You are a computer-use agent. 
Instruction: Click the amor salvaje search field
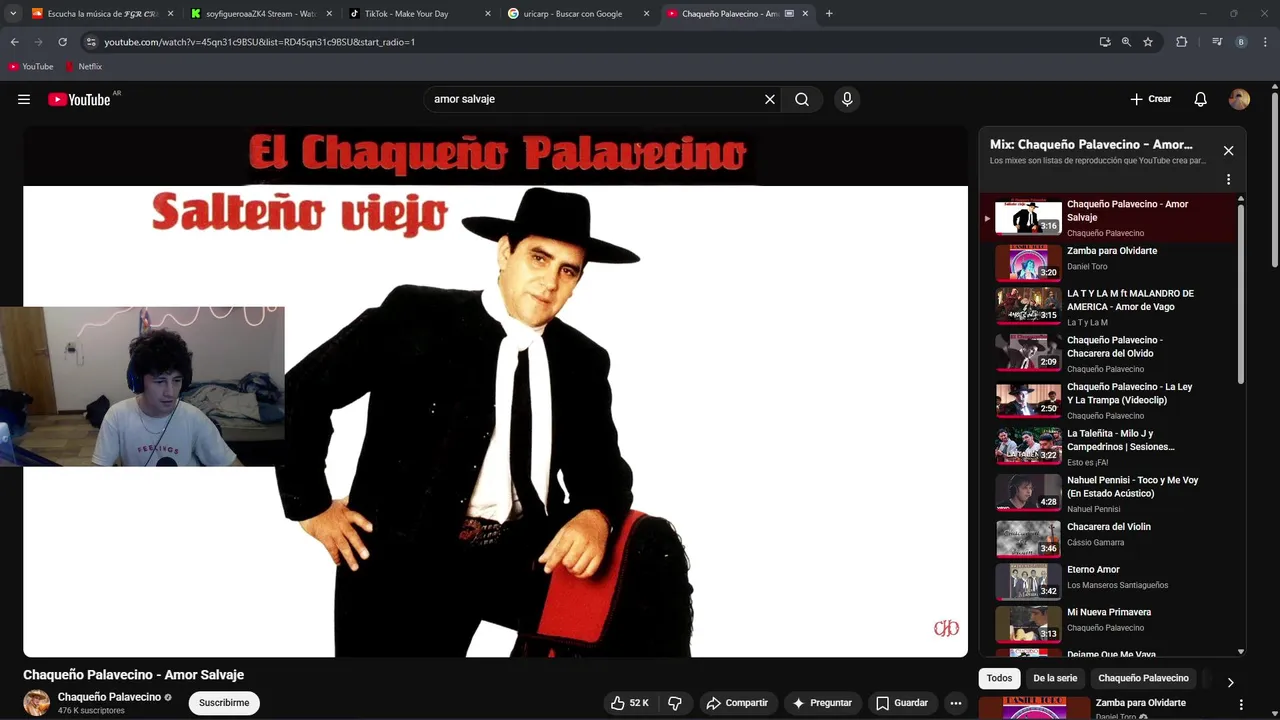coord(595,99)
